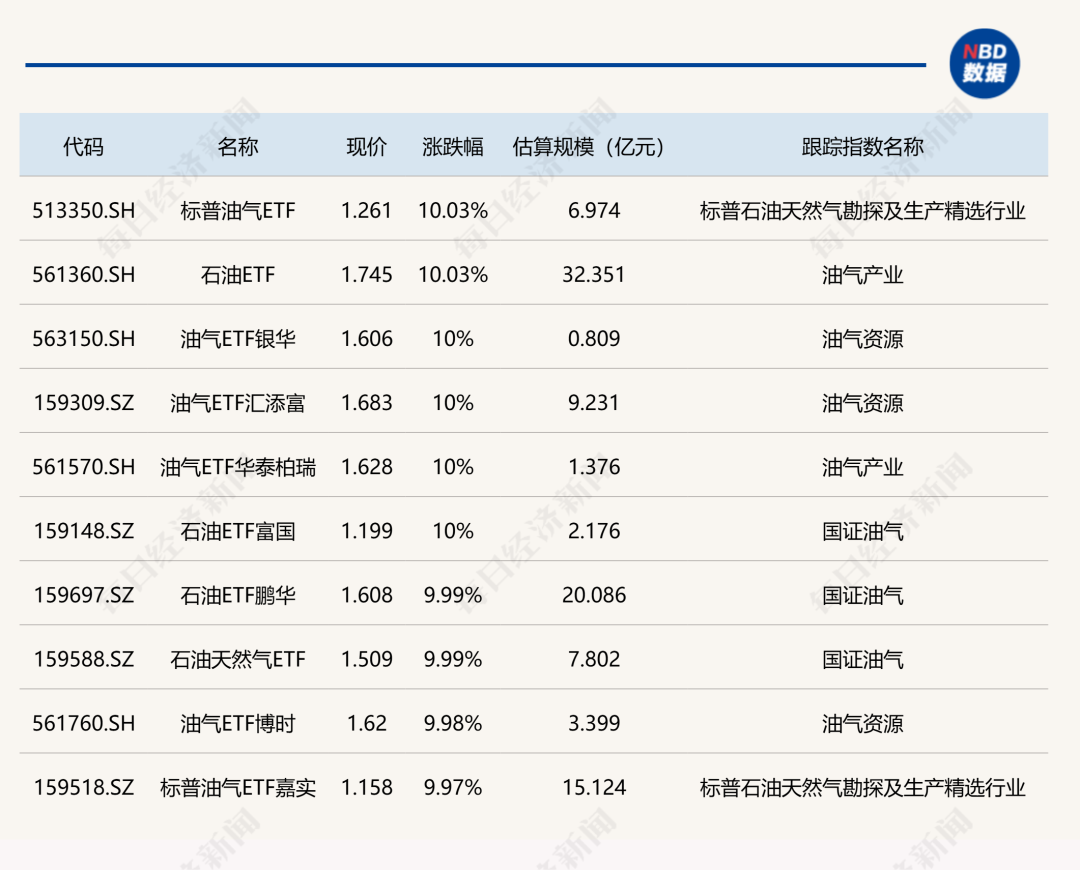Select the 石油ETF row for 561360.SH

[x=237, y=275]
